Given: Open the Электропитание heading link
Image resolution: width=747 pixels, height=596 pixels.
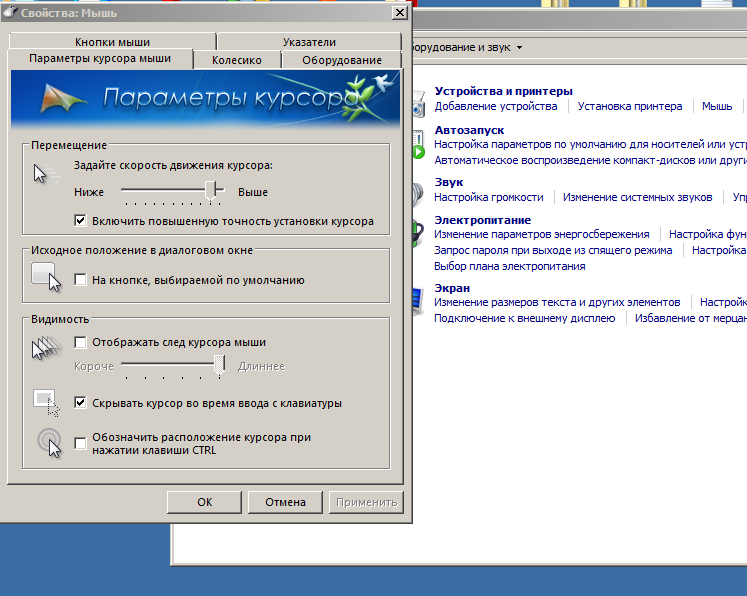Looking at the screenshot, I should 483,220.
